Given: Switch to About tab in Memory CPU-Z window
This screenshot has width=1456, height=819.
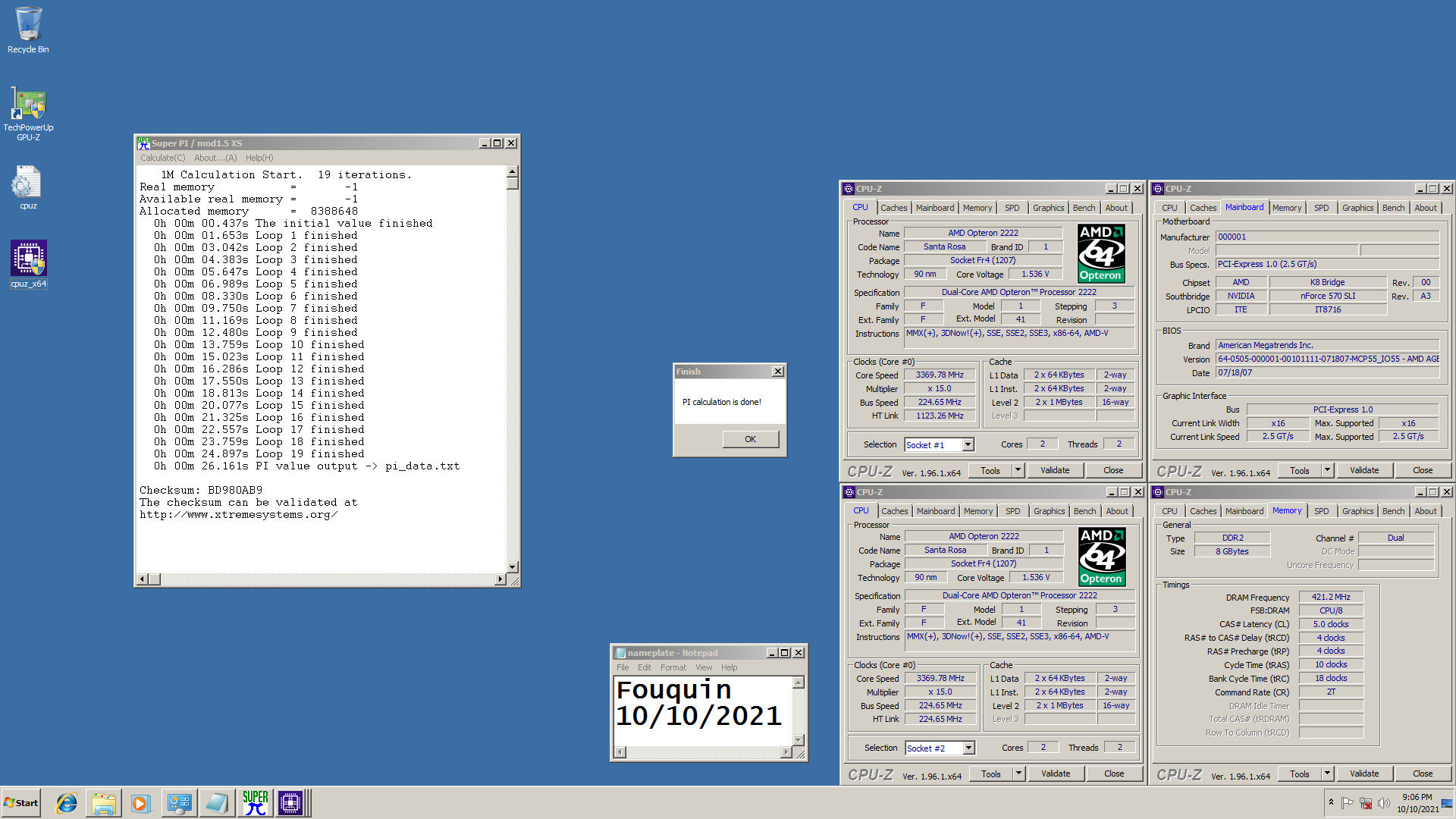Looking at the screenshot, I should (1425, 511).
